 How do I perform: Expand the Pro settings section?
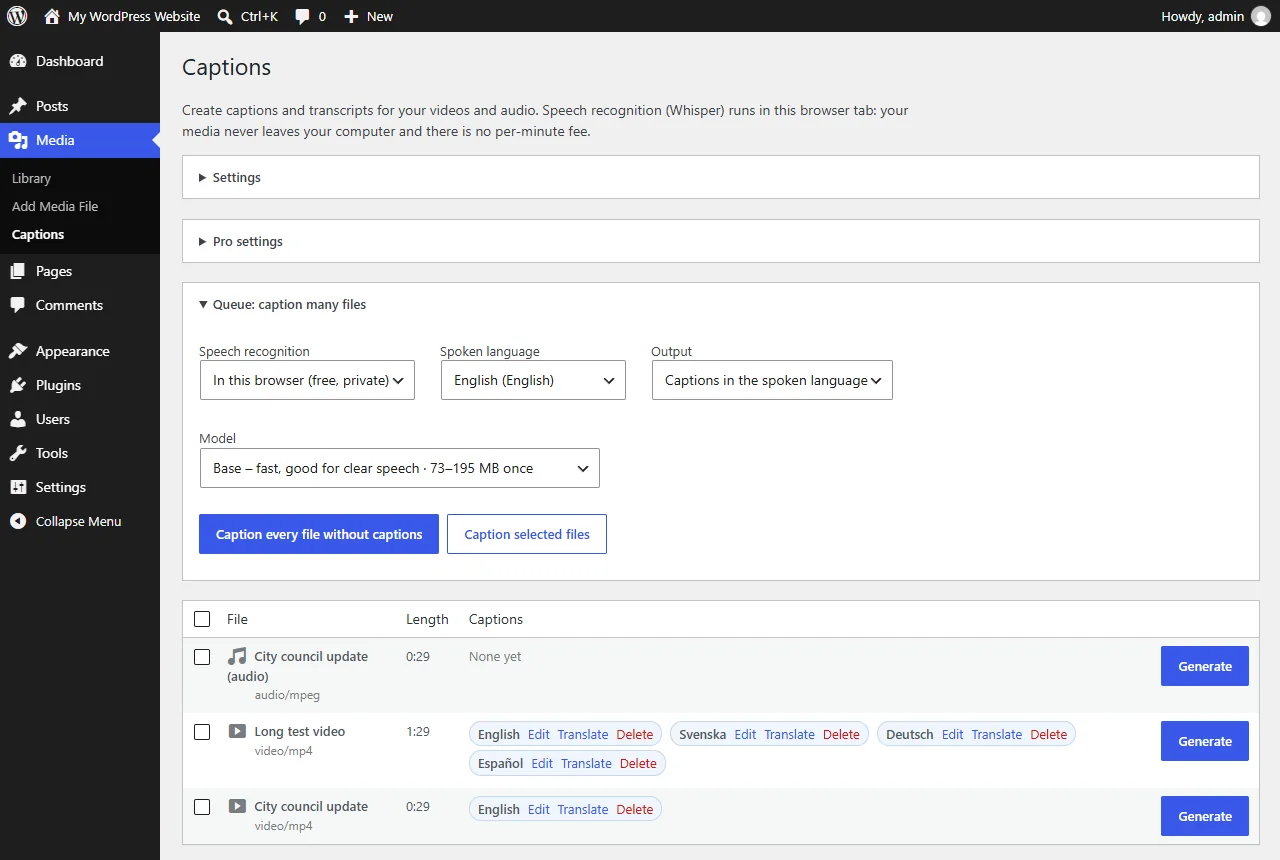pyautogui.click(x=720, y=241)
